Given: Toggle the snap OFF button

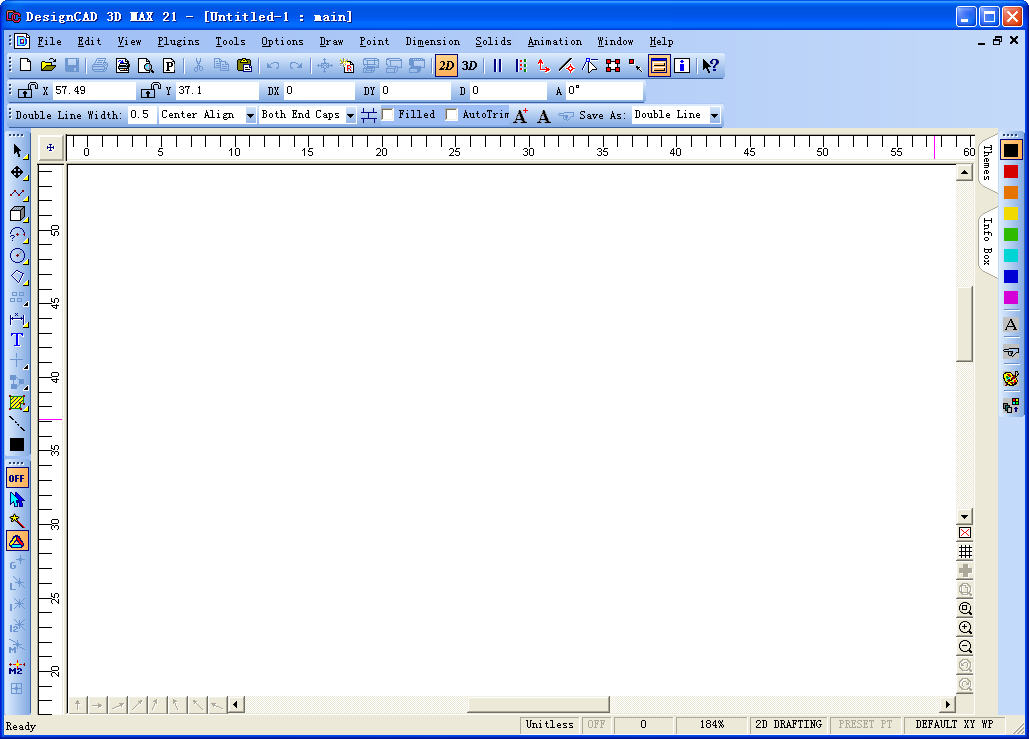Looking at the screenshot, I should pyautogui.click(x=17, y=478).
